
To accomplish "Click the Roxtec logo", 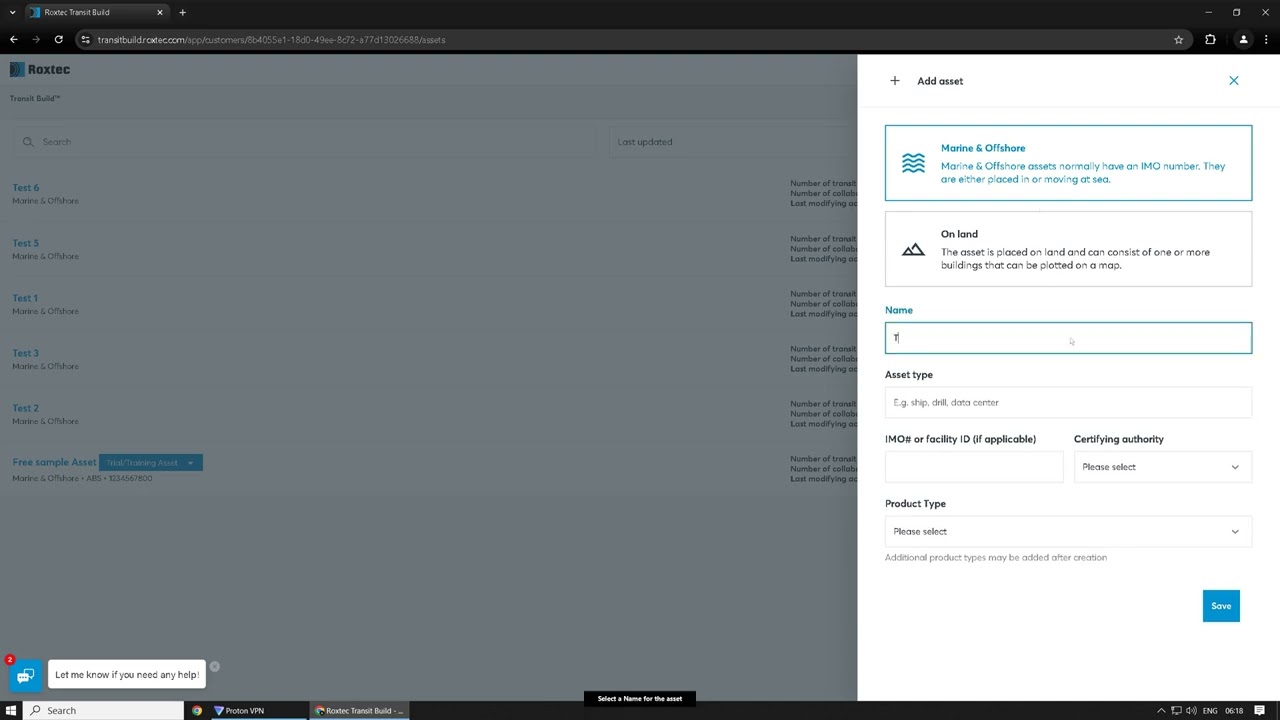I will point(40,69).
